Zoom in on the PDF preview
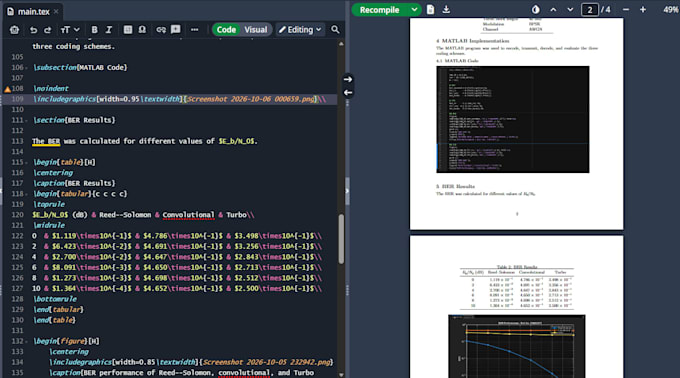The image size is (680, 378). click(643, 10)
